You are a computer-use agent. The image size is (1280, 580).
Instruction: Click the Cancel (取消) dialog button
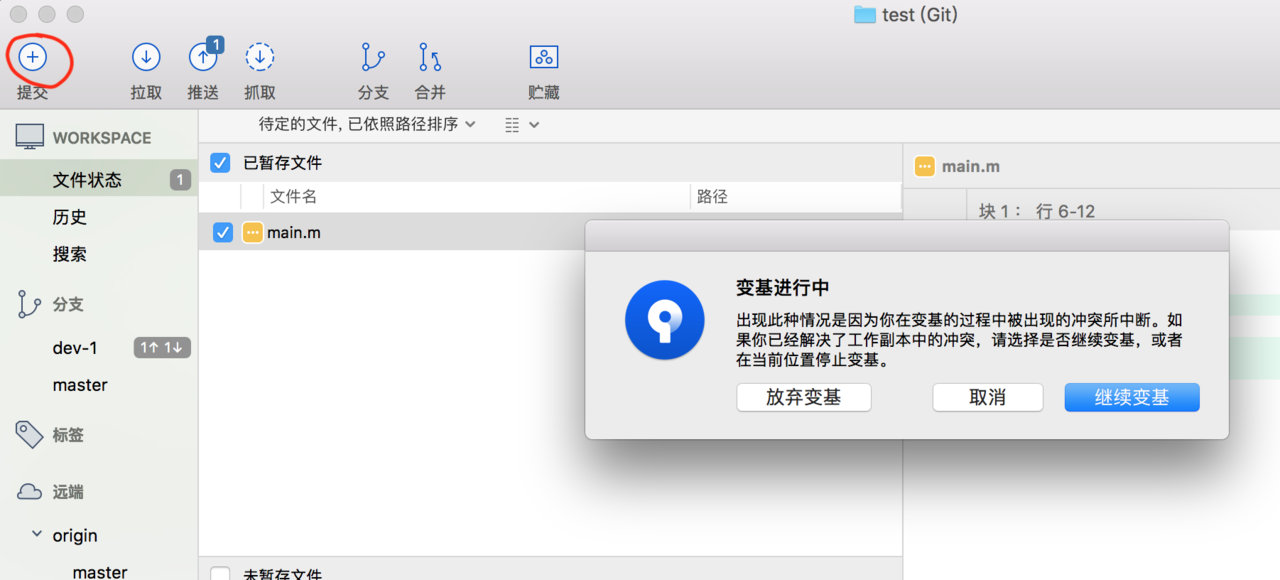(x=987, y=397)
